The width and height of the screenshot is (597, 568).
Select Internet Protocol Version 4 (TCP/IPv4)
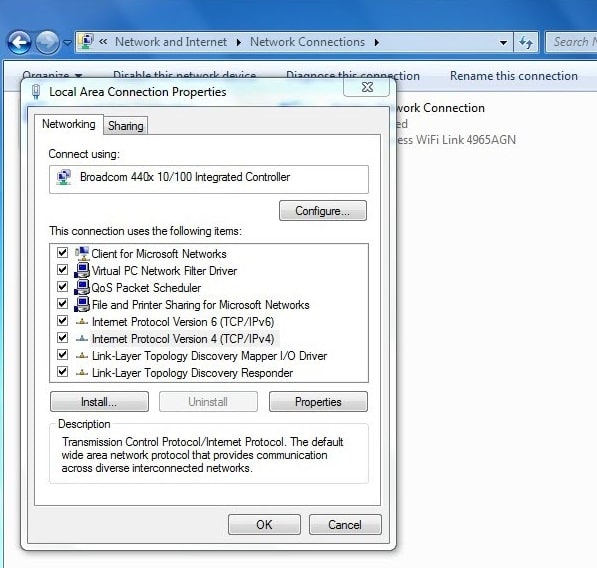click(x=183, y=339)
